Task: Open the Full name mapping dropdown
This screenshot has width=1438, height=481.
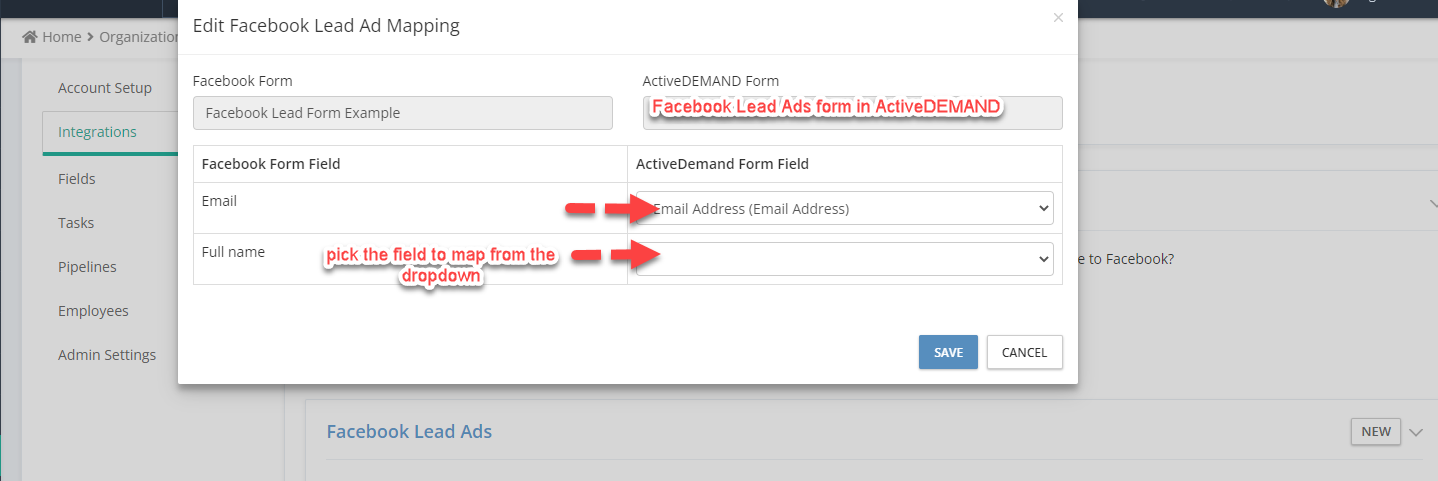Action: [845, 258]
